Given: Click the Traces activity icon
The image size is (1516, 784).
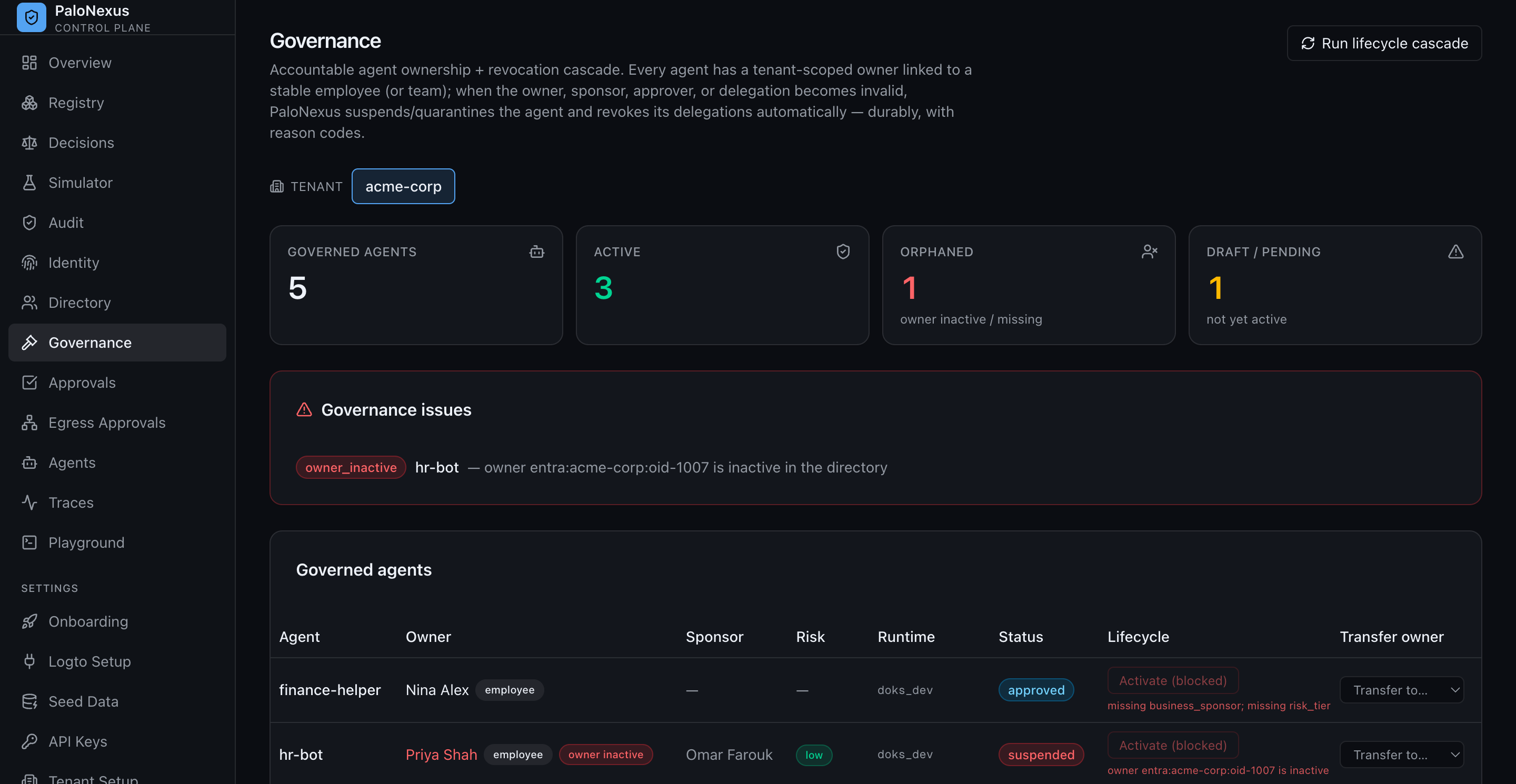Looking at the screenshot, I should coord(29,502).
